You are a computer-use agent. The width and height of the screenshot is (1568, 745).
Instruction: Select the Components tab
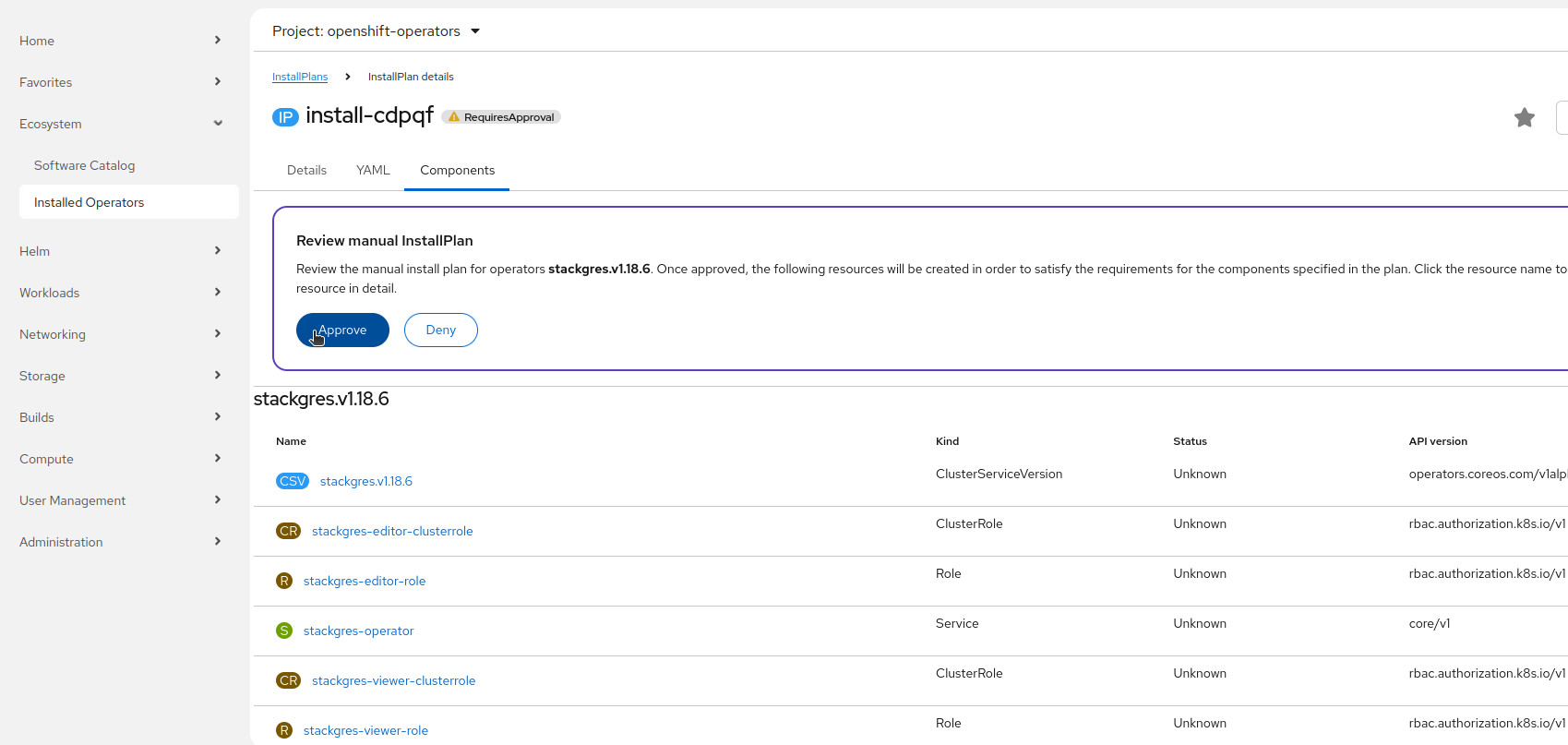[x=457, y=170]
